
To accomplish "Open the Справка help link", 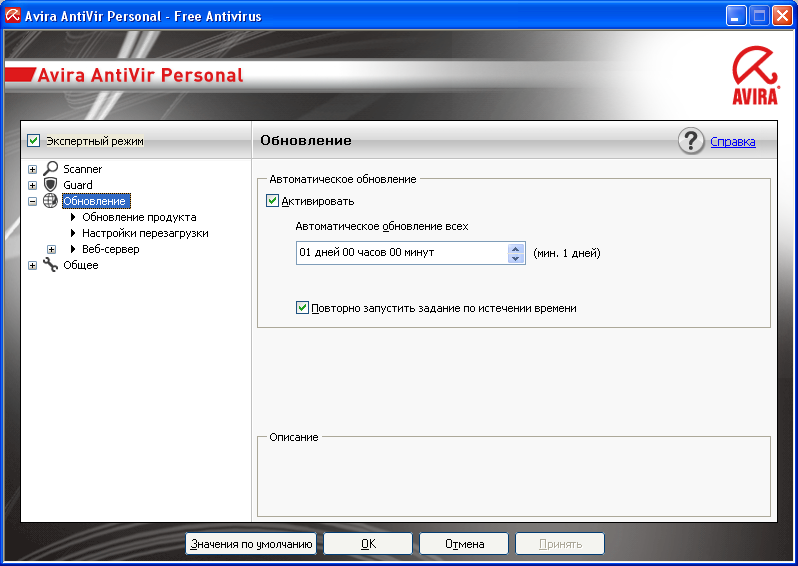I will pyautogui.click(x=732, y=142).
